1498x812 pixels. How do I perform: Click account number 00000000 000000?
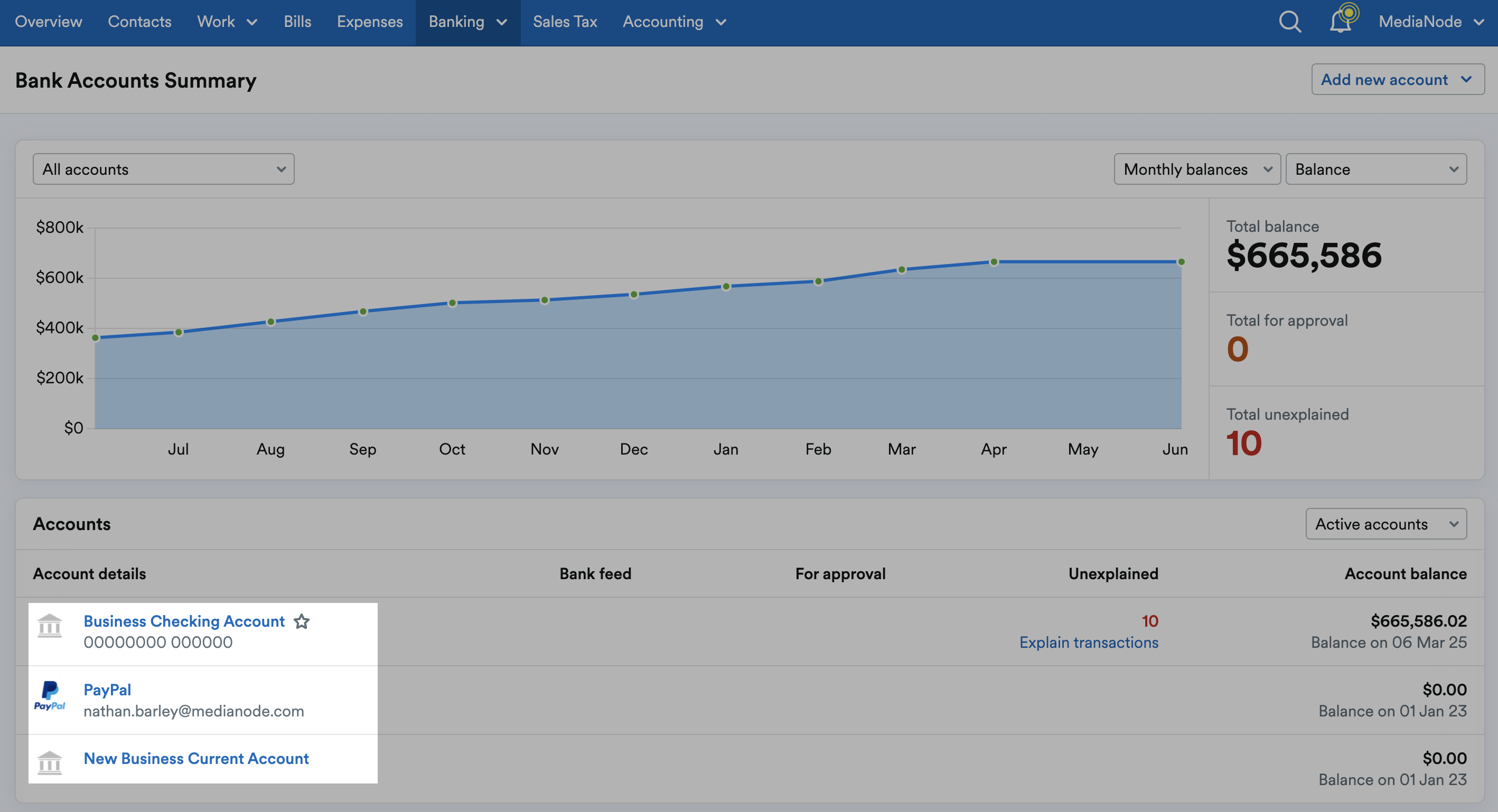pyautogui.click(x=158, y=643)
